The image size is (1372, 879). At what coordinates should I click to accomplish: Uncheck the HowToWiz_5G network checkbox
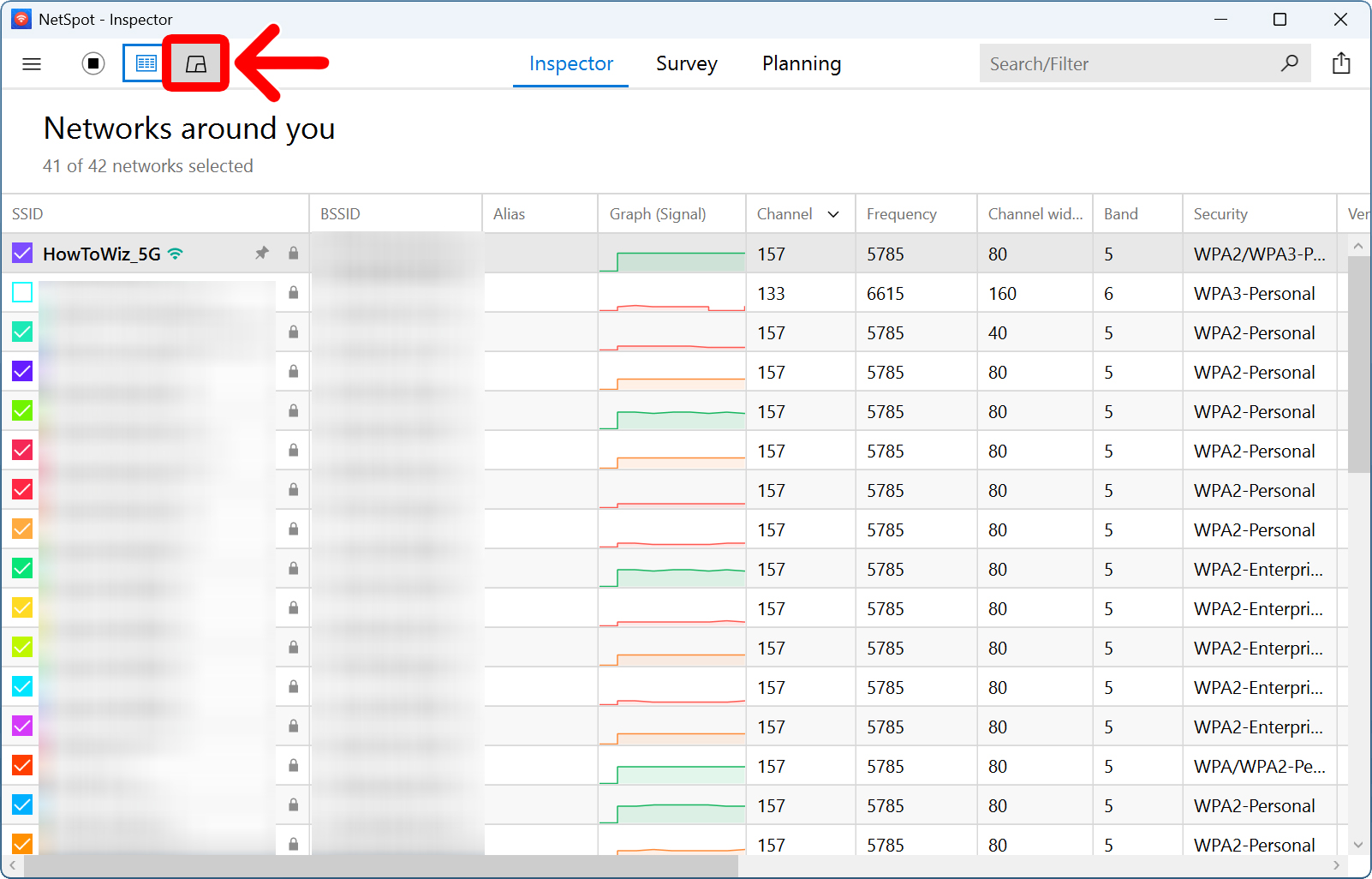tap(22, 254)
